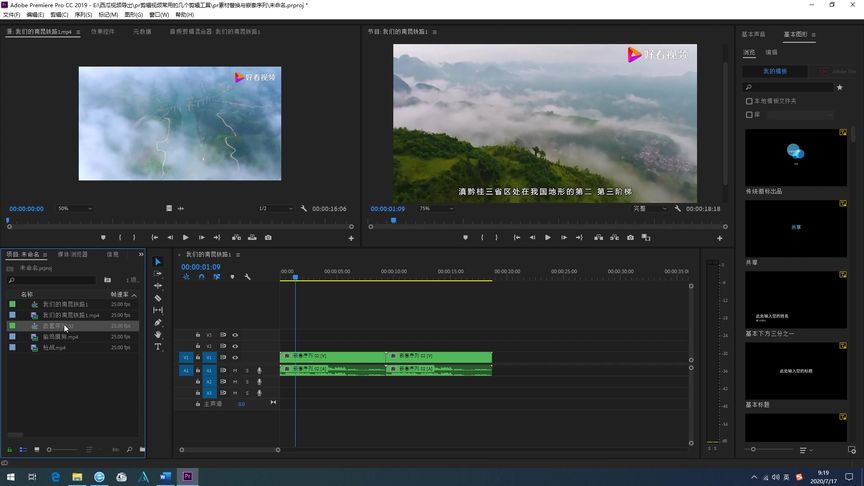Click the 基本下方三分之一 template thumbnail

(796, 300)
